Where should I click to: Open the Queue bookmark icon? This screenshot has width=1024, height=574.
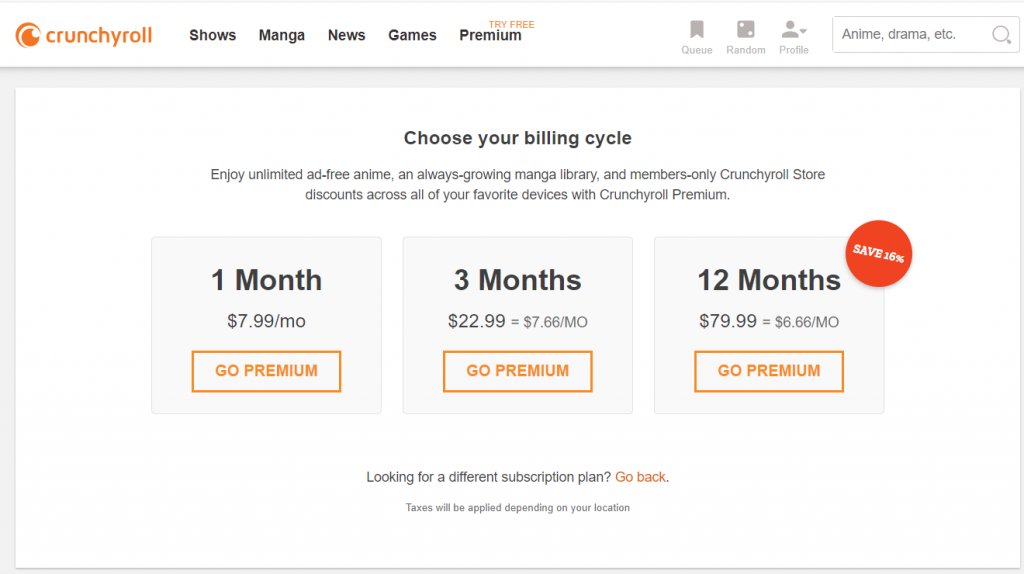coord(697,29)
